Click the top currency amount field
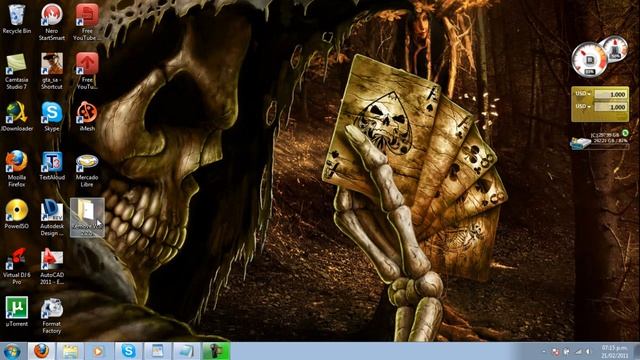 (611, 94)
